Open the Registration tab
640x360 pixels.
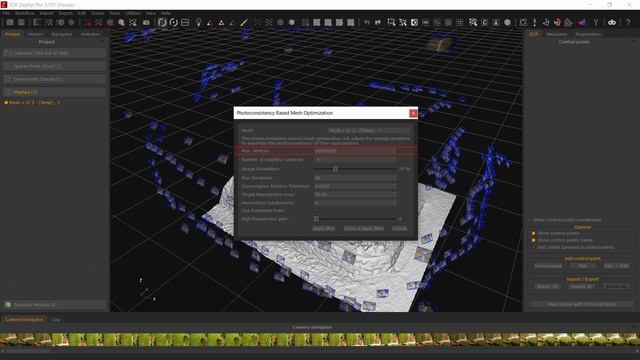click(588, 34)
